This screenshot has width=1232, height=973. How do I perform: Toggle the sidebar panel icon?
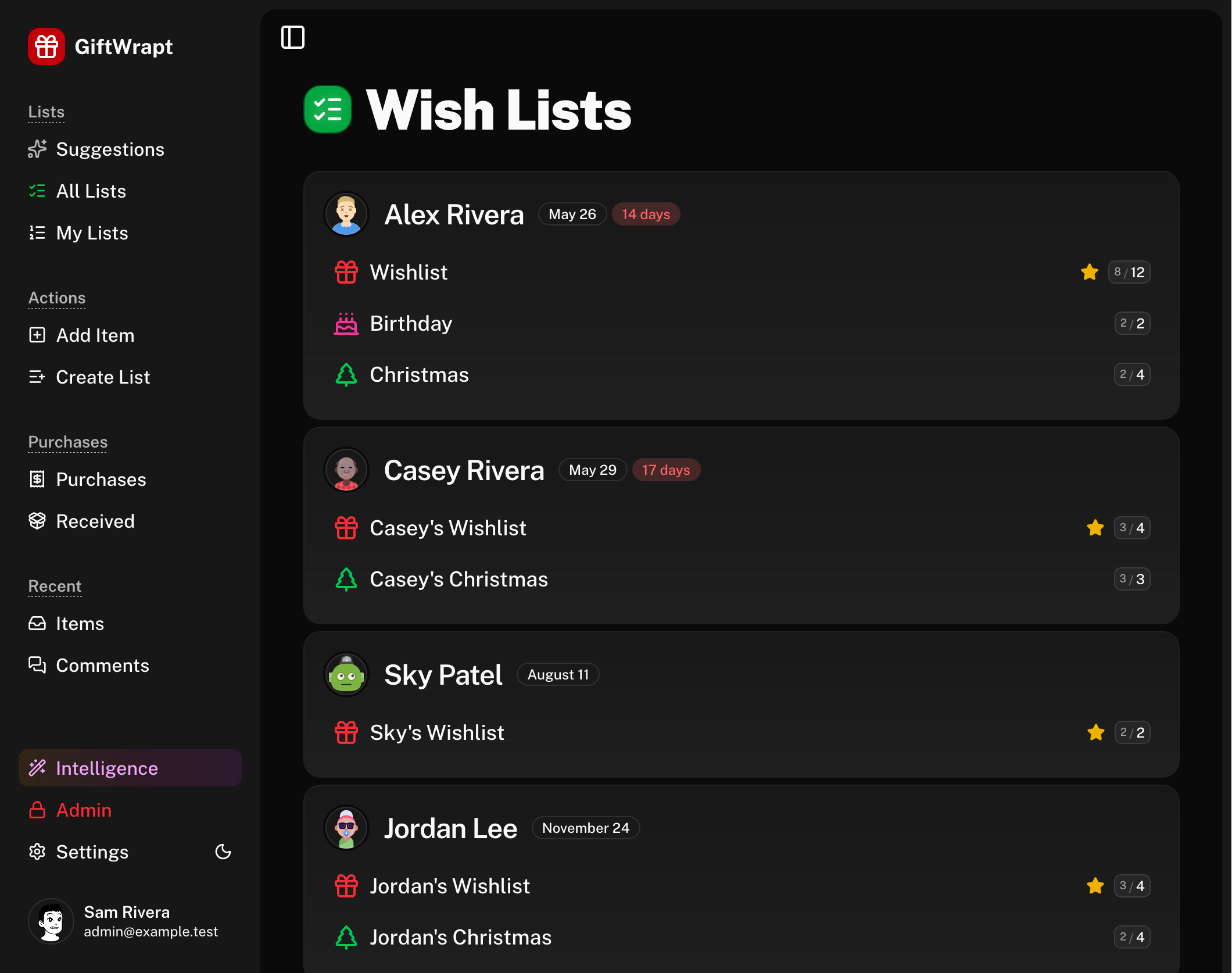click(293, 38)
